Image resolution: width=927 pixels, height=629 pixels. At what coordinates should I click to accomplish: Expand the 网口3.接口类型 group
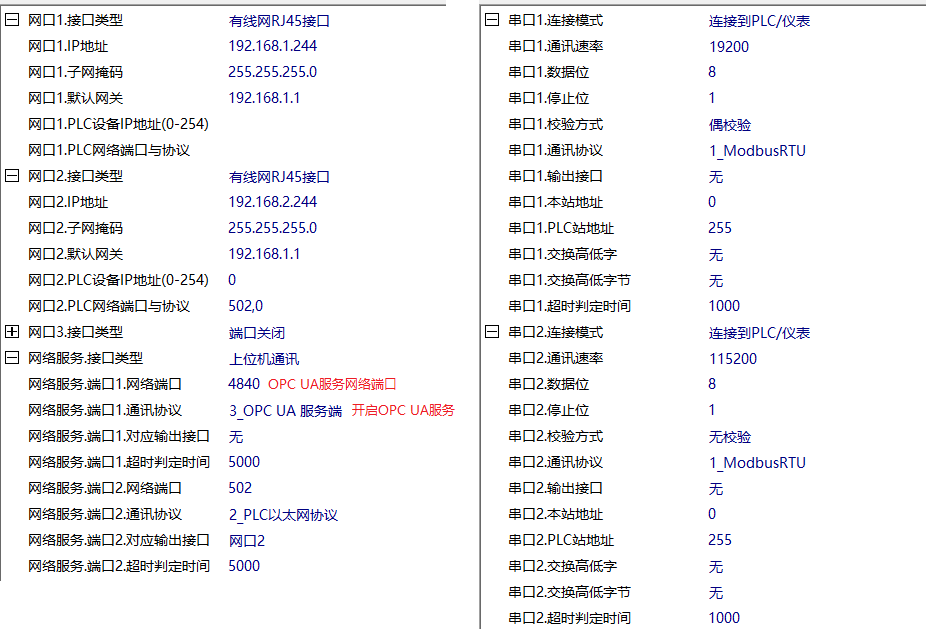coord(12,332)
